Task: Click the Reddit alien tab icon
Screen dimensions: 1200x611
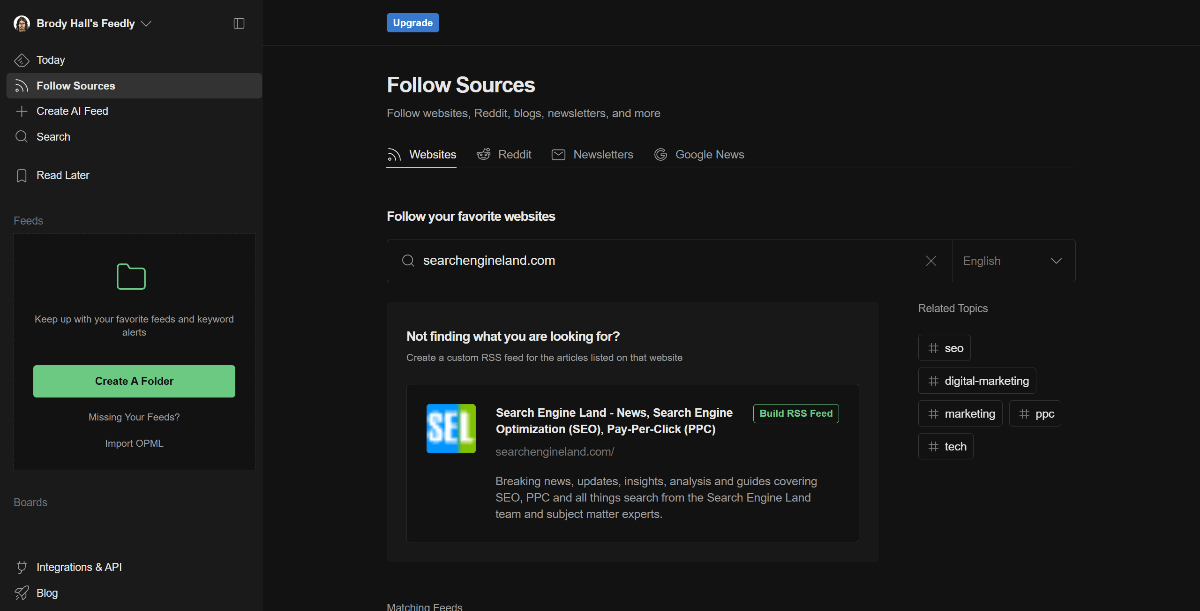Action: (484, 154)
